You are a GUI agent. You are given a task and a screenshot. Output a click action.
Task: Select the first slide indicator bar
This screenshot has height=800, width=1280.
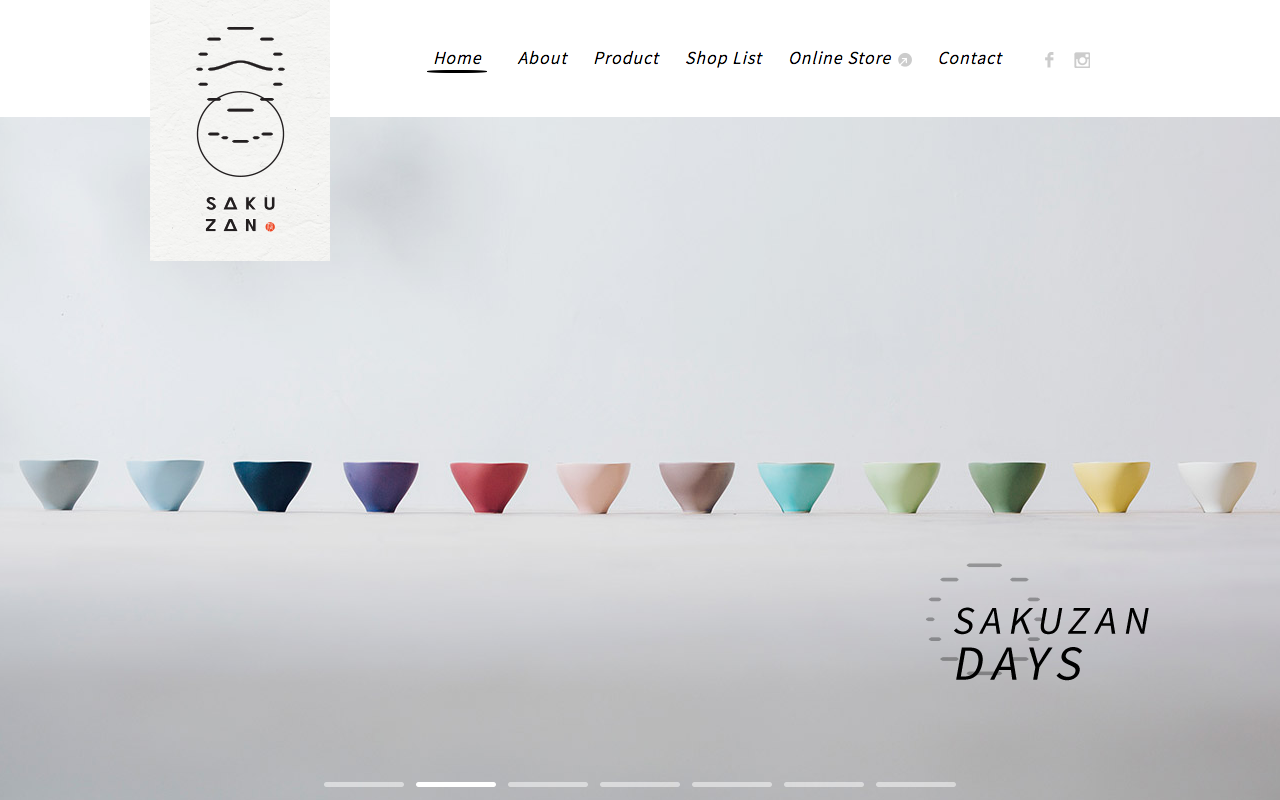click(x=364, y=784)
